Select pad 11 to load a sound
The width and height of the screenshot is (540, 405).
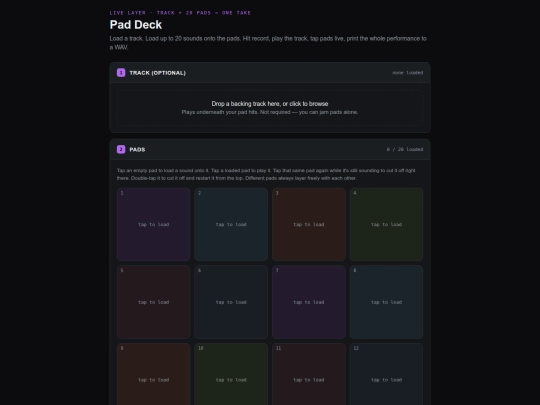pos(309,374)
